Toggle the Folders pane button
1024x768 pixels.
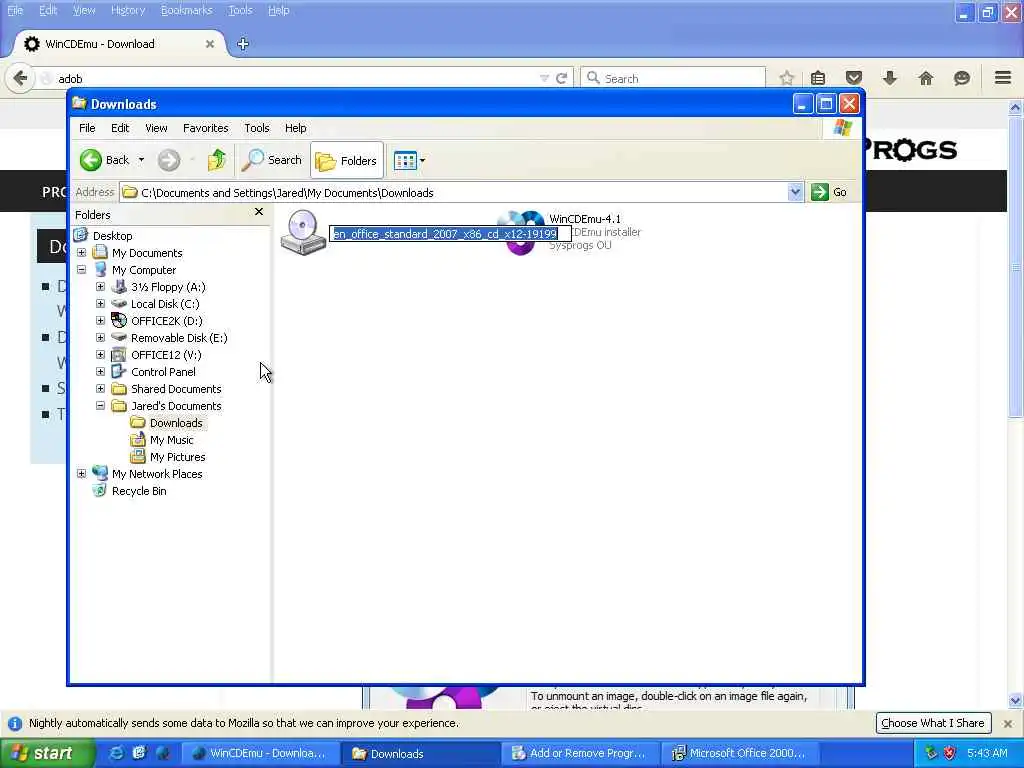347,160
